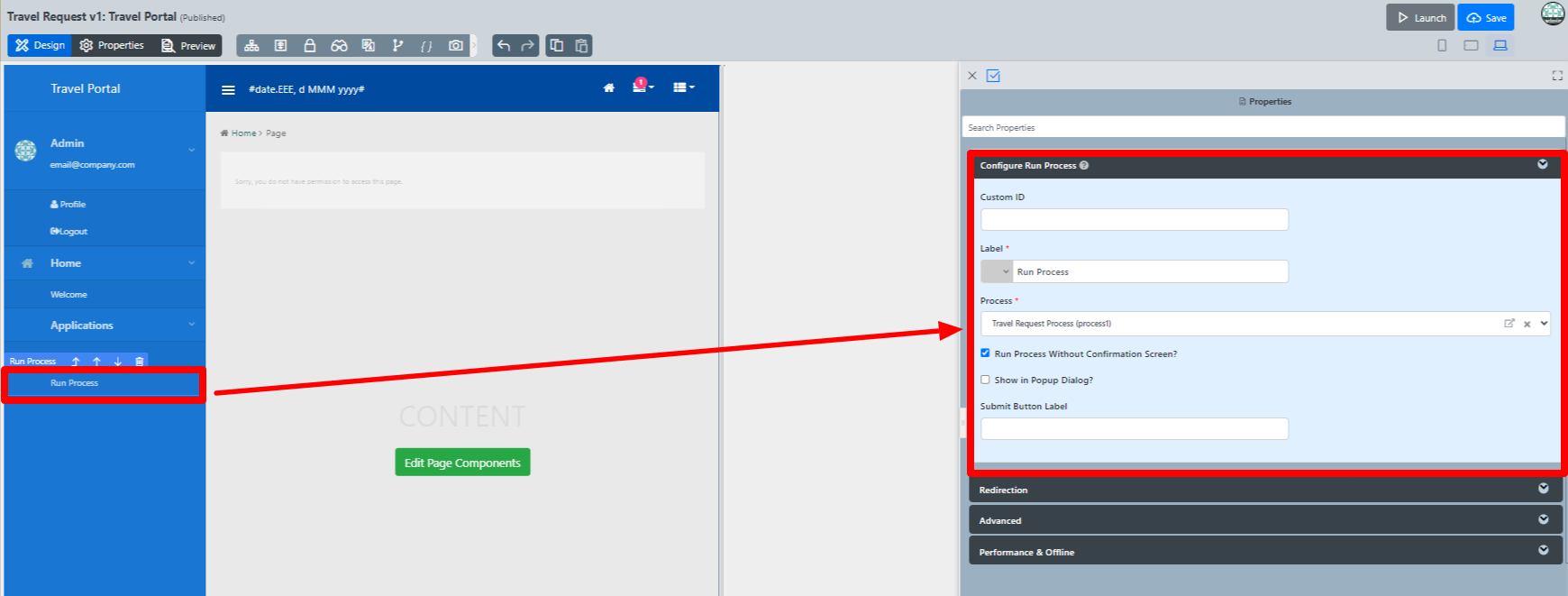Open the Process selection dropdown
The height and width of the screenshot is (596, 1568).
point(1544,323)
